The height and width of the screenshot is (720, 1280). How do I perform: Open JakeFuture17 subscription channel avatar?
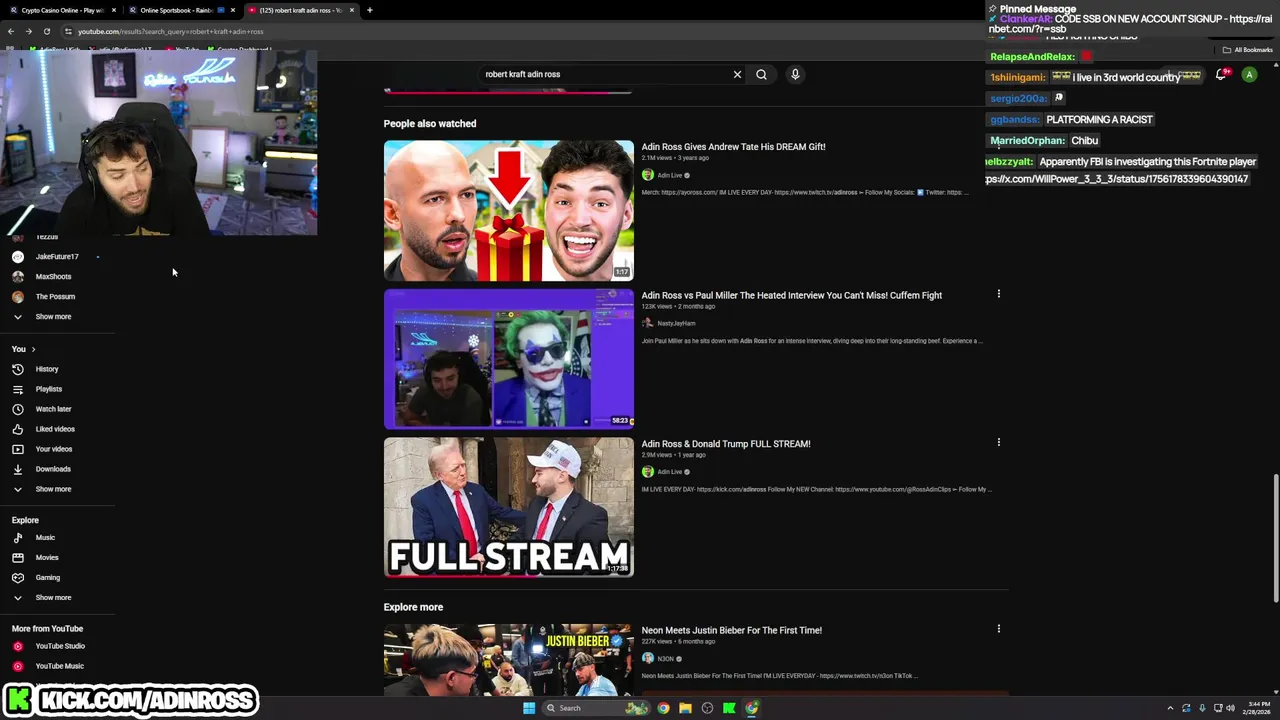click(x=18, y=256)
